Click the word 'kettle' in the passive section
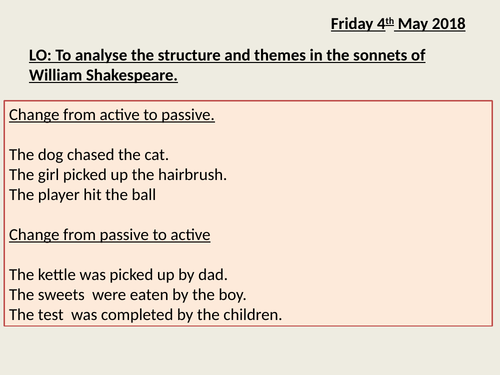The height and width of the screenshot is (375, 500). pos(57,275)
